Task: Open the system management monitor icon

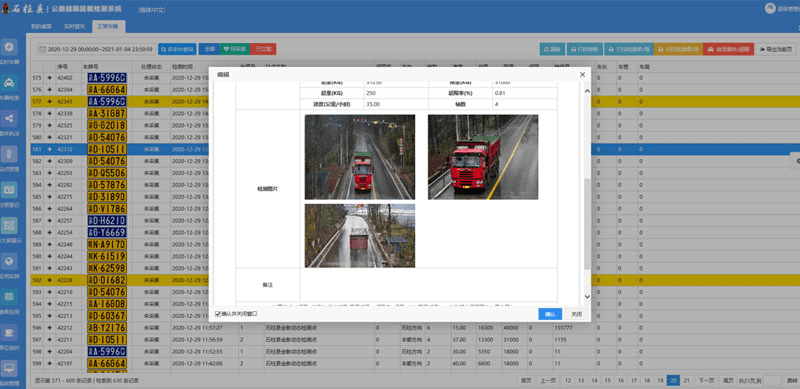Action: [9, 369]
